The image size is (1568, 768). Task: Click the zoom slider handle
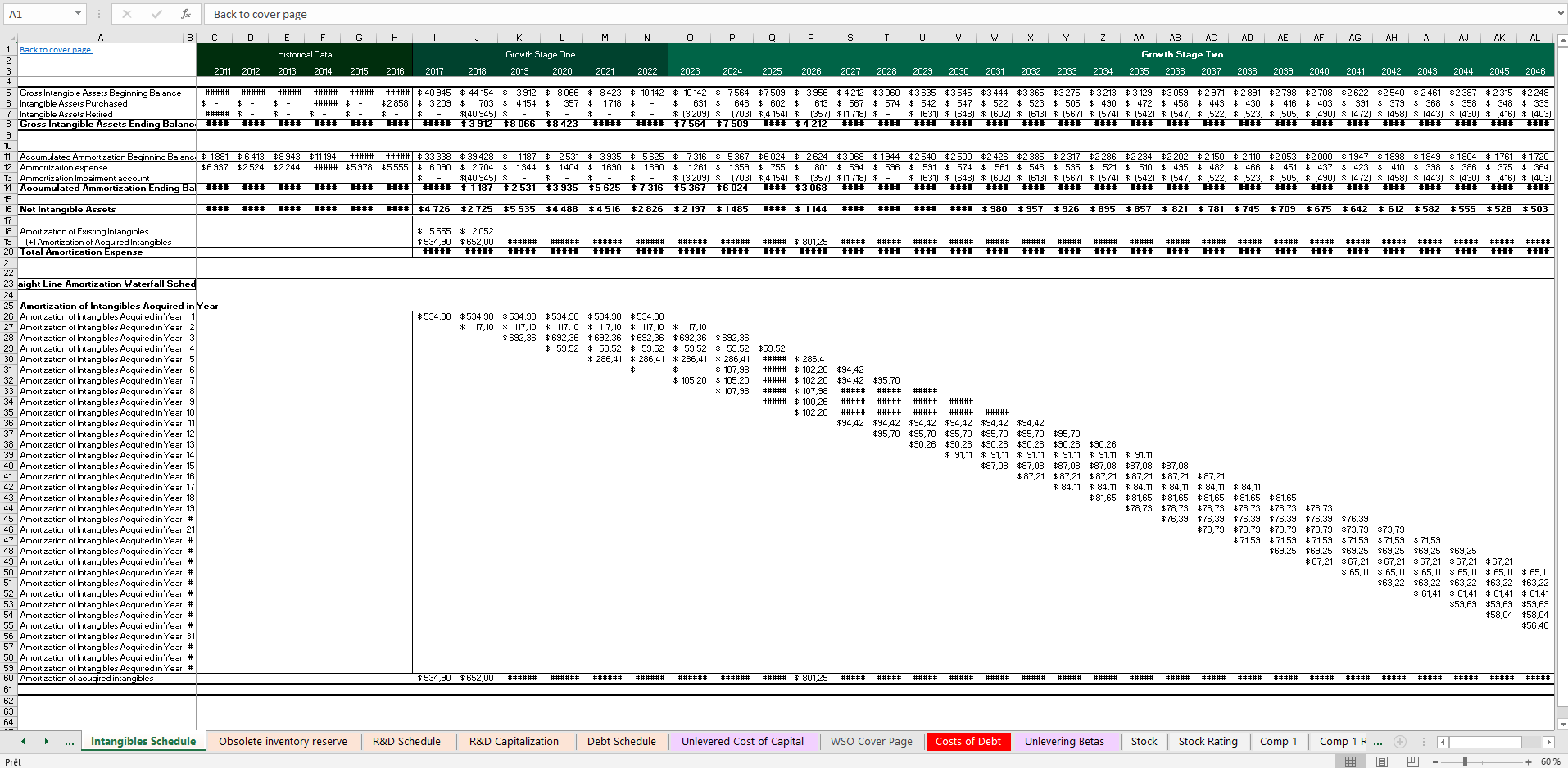click(1465, 761)
